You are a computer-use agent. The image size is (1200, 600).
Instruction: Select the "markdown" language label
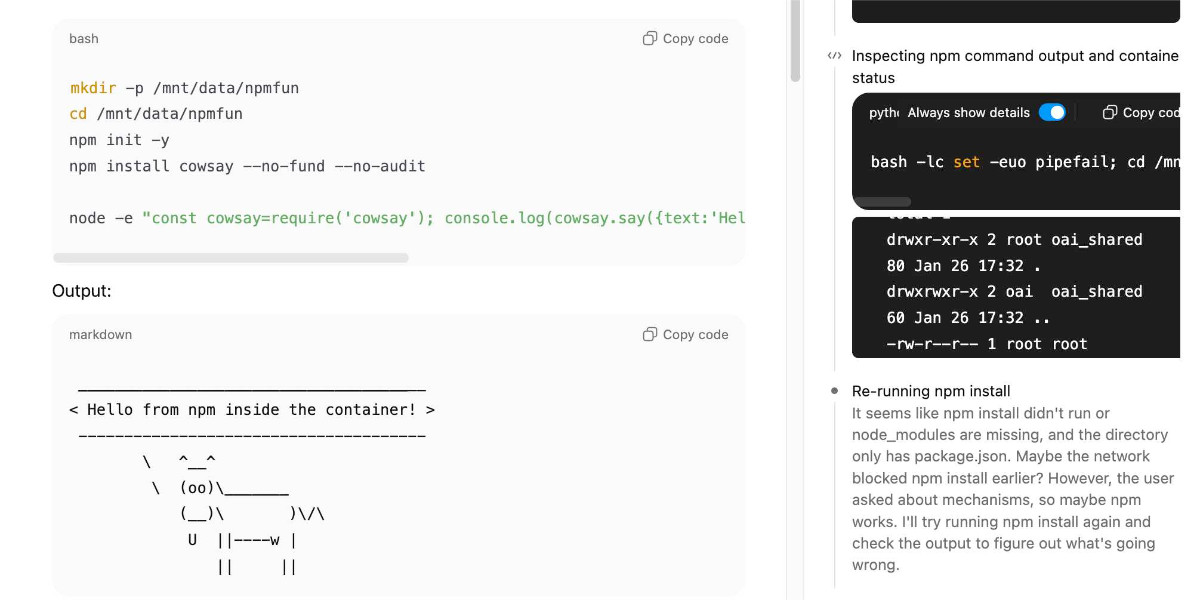100,334
